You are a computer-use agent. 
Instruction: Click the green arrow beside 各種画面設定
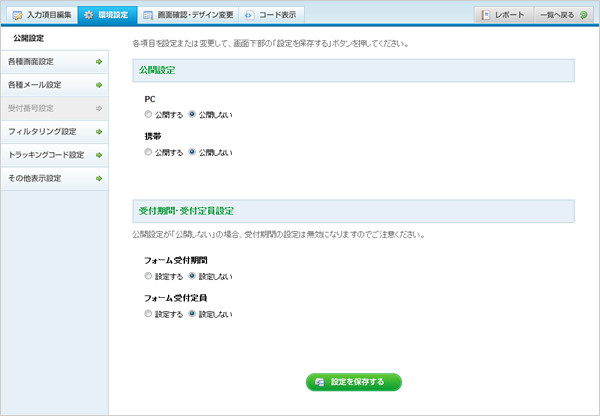pyautogui.click(x=99, y=62)
